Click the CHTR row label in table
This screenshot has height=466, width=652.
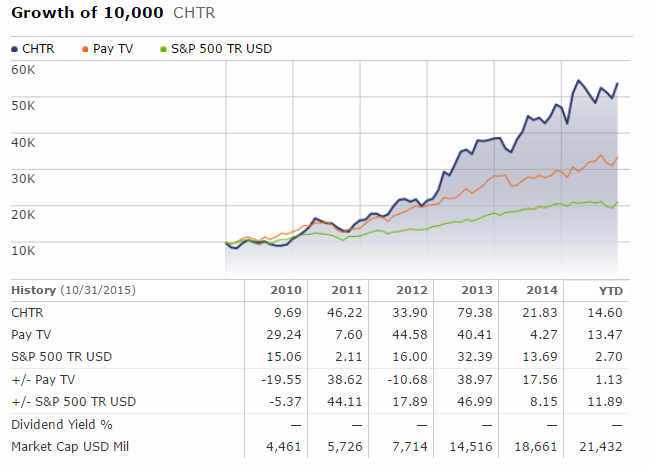coord(27,313)
